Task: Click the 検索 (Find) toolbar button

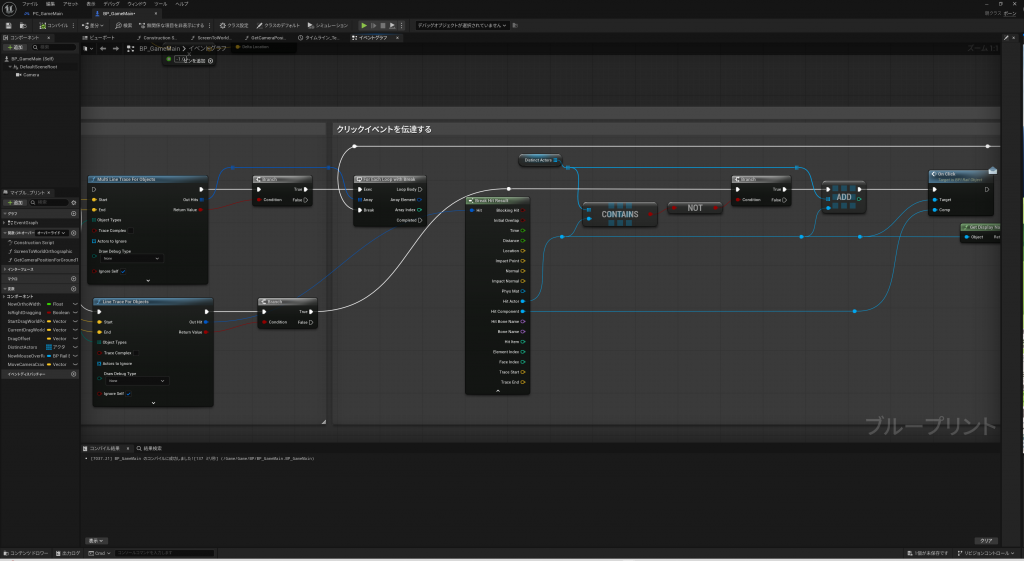Action: pyautogui.click(x=123, y=25)
